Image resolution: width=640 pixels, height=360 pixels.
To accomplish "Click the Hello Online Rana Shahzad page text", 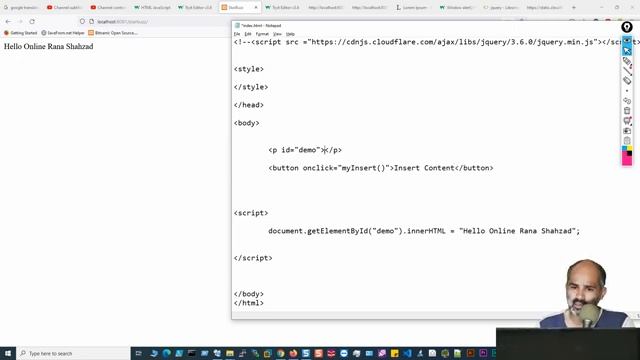I will pos(49,47).
